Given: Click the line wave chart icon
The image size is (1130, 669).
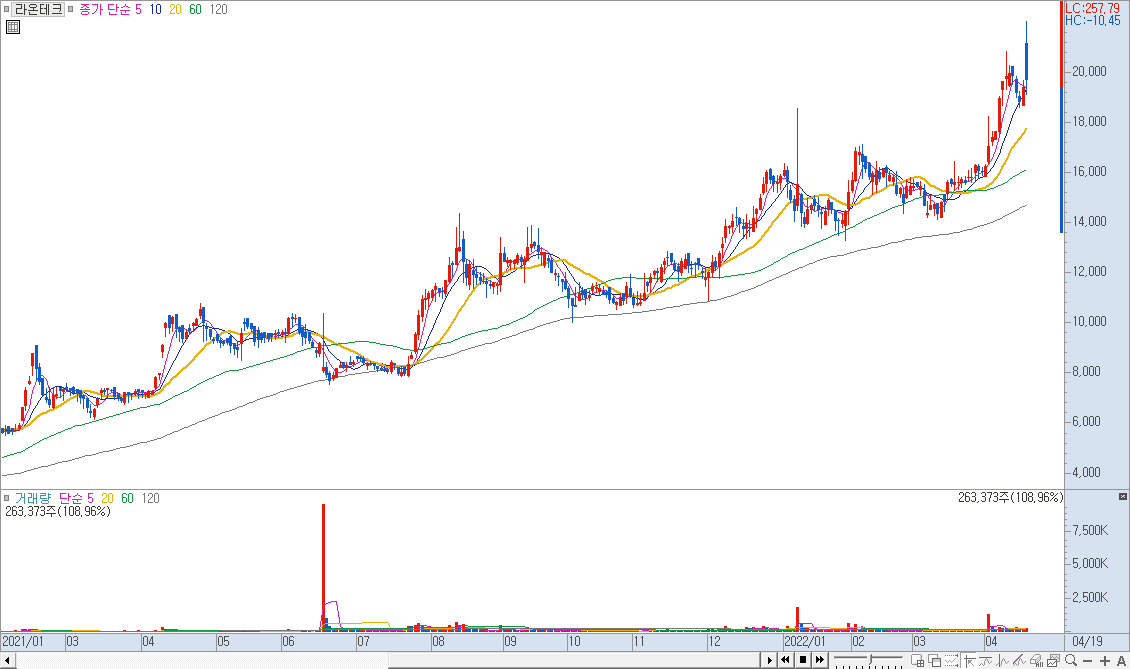Looking at the screenshot, I should tap(985, 660).
